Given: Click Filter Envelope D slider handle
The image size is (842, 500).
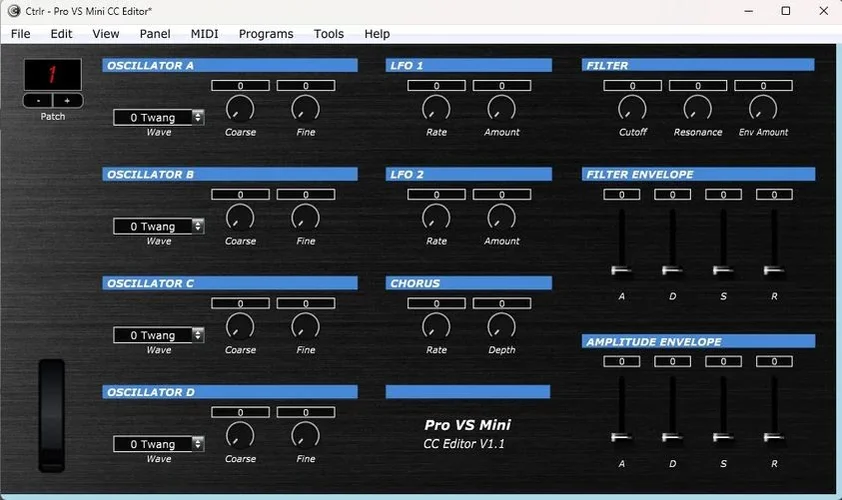Looking at the screenshot, I should click(672, 270).
